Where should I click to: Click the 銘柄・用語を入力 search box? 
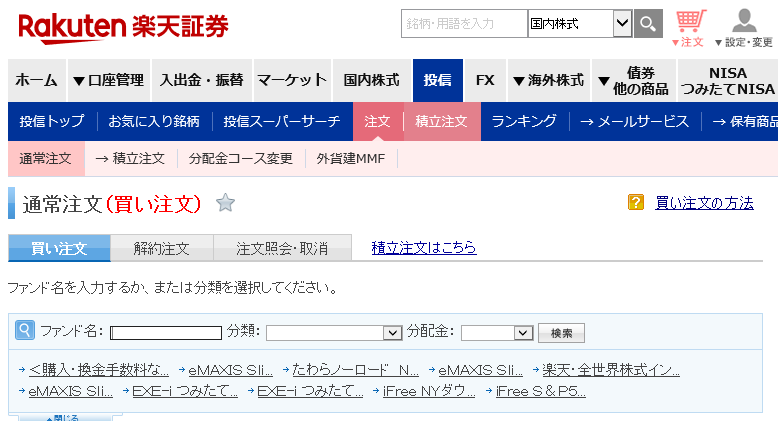464,23
